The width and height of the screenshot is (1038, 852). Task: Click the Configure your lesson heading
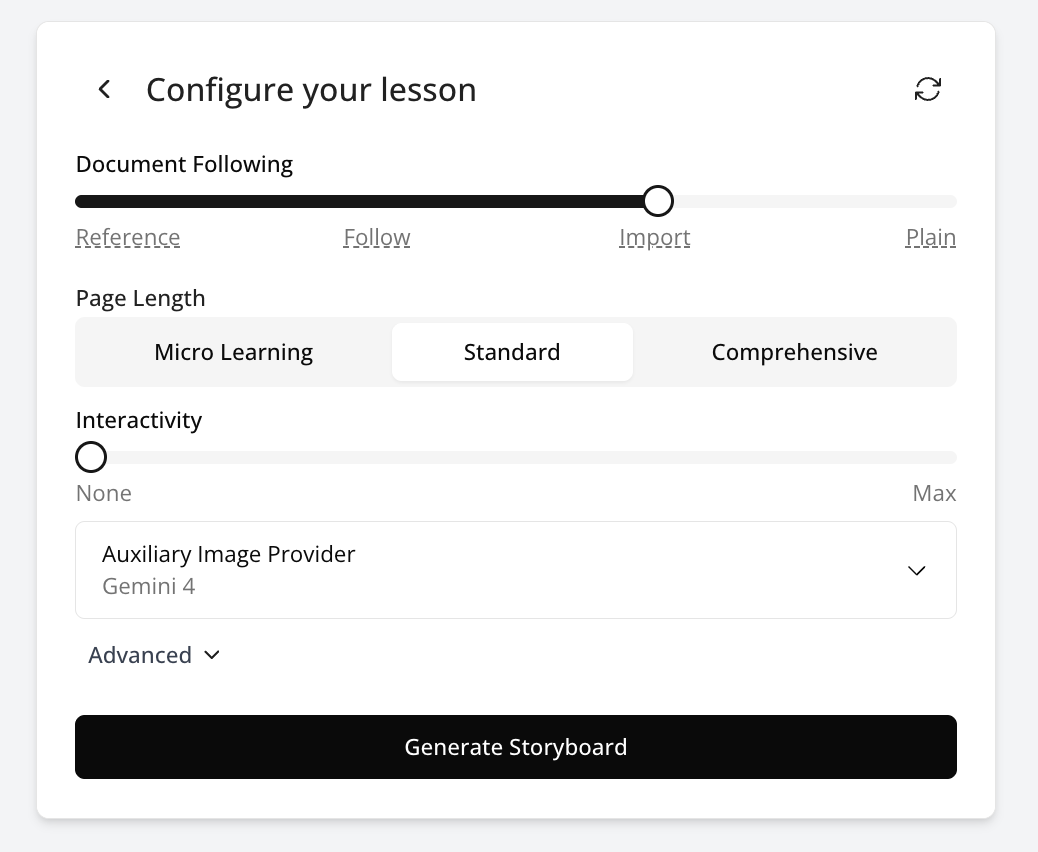point(311,90)
